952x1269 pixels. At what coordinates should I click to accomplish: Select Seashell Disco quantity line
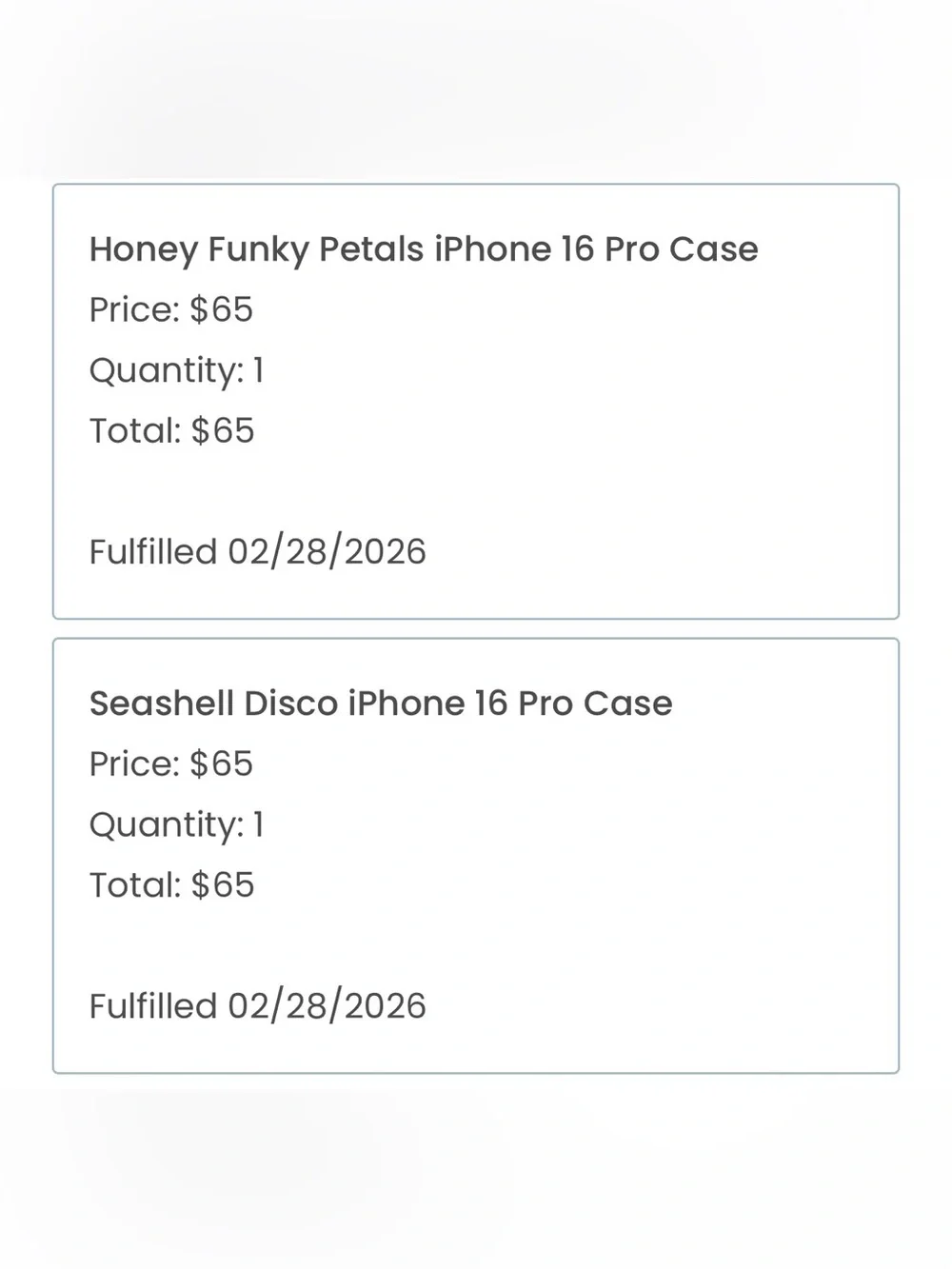point(176,824)
